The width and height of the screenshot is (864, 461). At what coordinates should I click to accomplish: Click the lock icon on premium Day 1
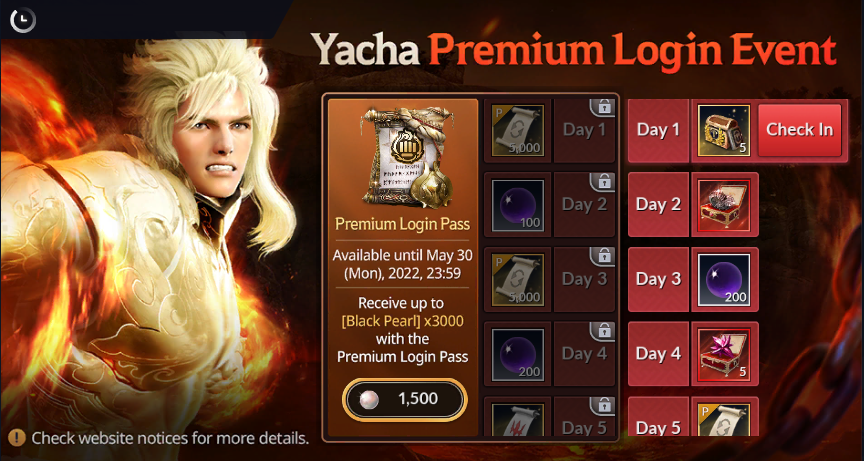[603, 107]
